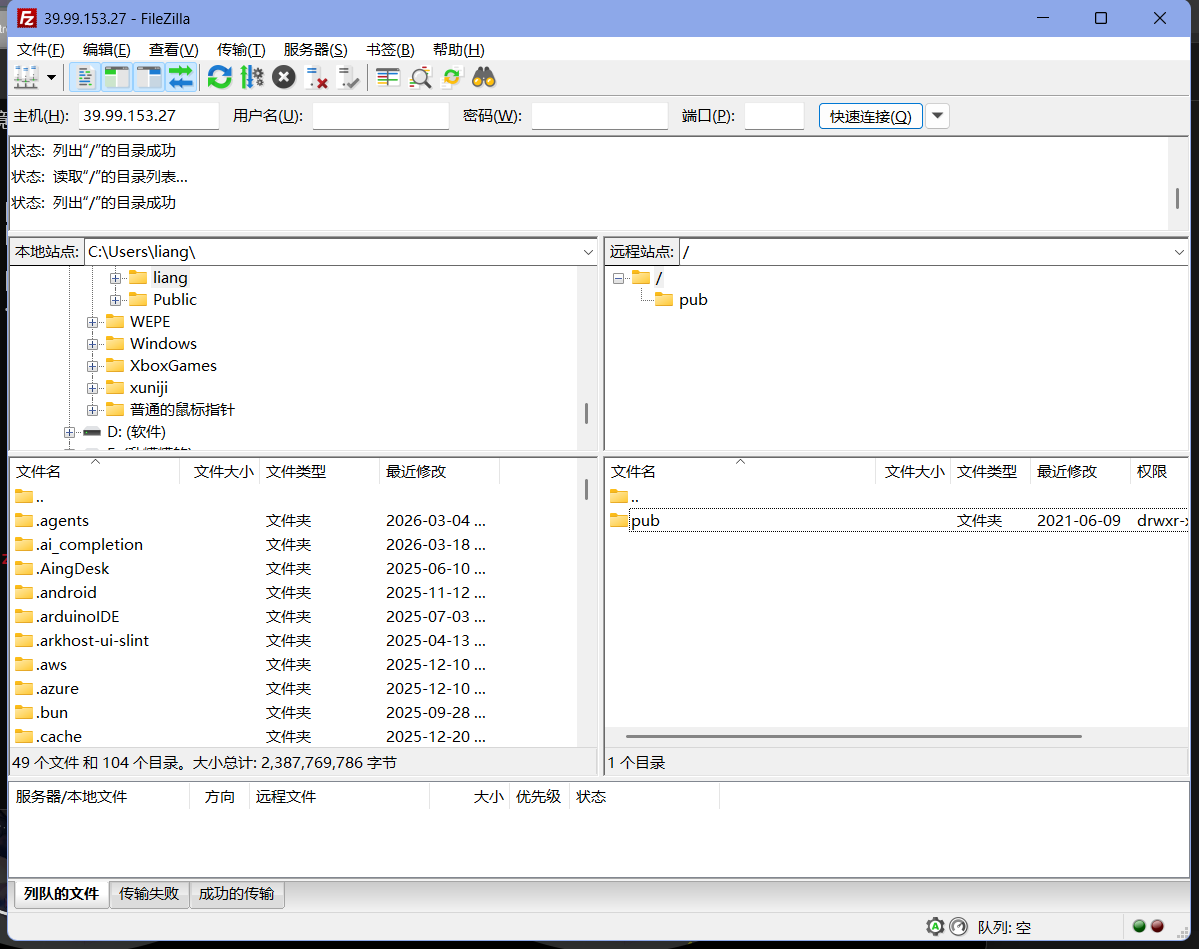The width and height of the screenshot is (1199, 949).
Task: Search for files recursively (binoculars)
Action: [484, 77]
